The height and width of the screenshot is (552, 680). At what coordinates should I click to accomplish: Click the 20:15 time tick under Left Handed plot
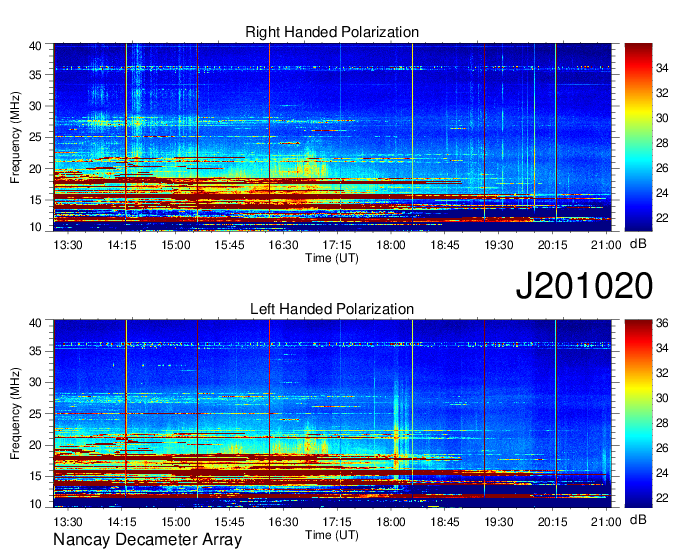552,522
